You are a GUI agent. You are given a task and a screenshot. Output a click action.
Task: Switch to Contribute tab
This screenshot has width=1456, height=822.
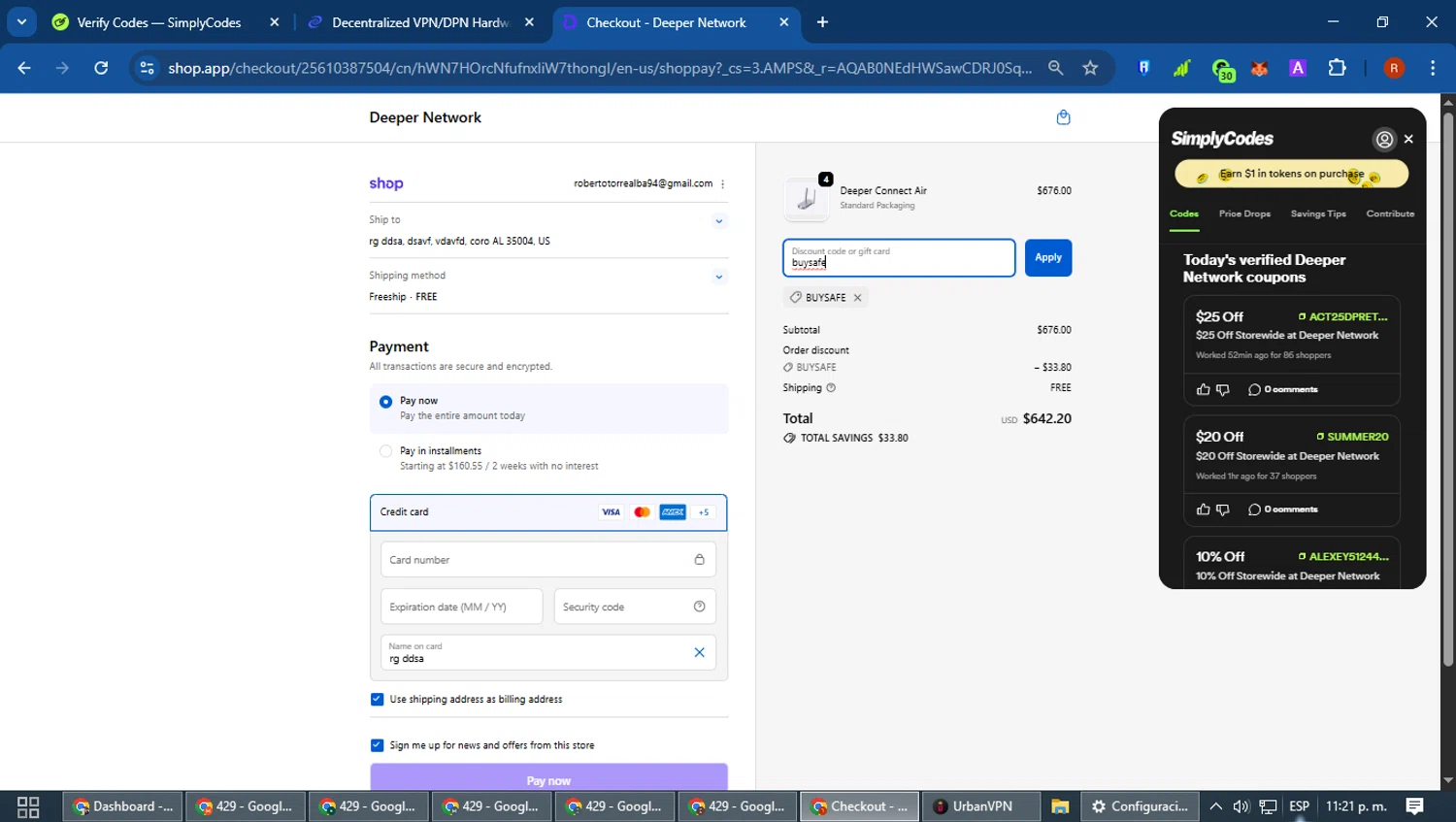[x=1390, y=214]
